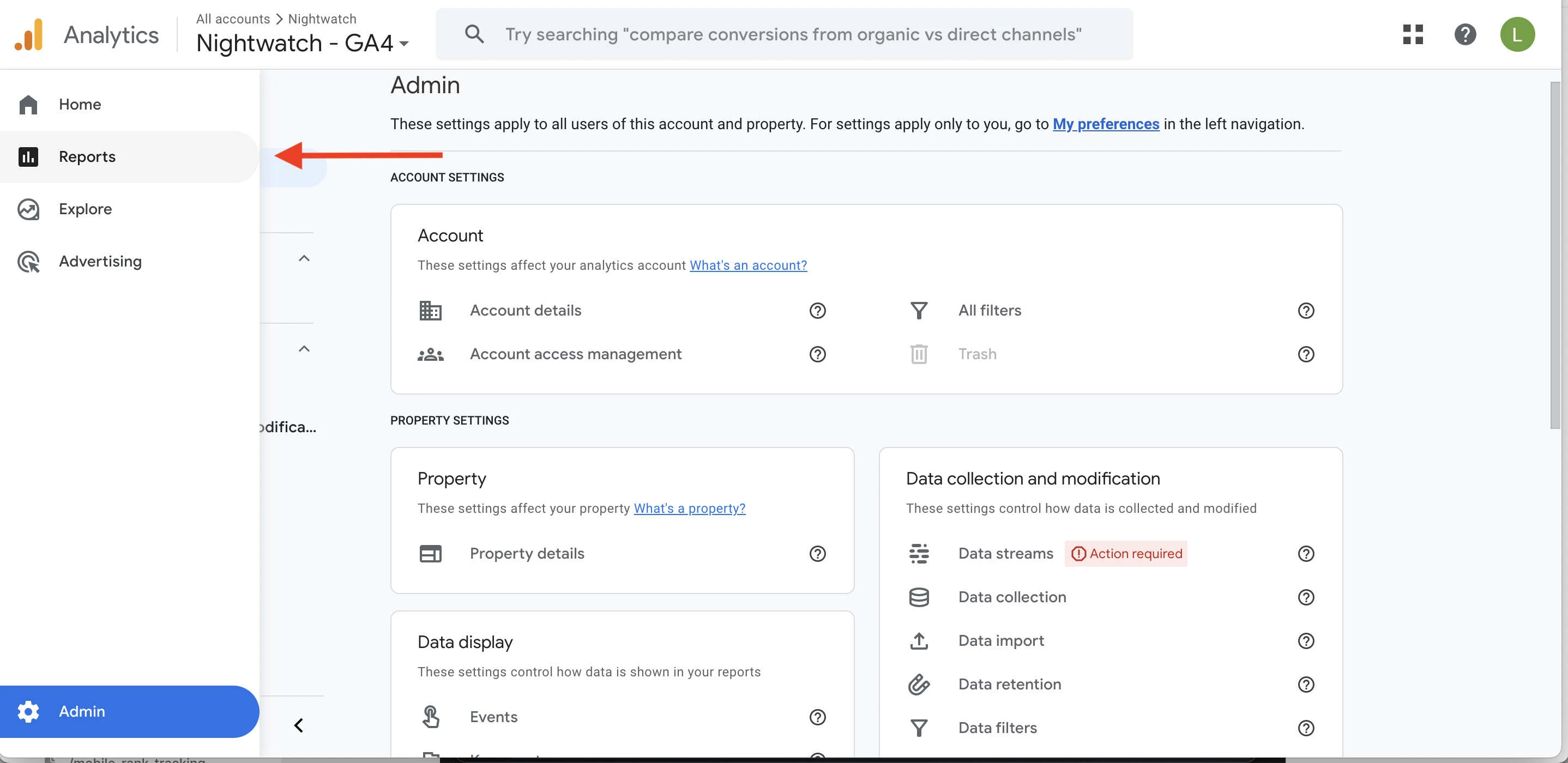The width and height of the screenshot is (1568, 763).
Task: Click the Data retention paperclip icon
Action: click(919, 685)
